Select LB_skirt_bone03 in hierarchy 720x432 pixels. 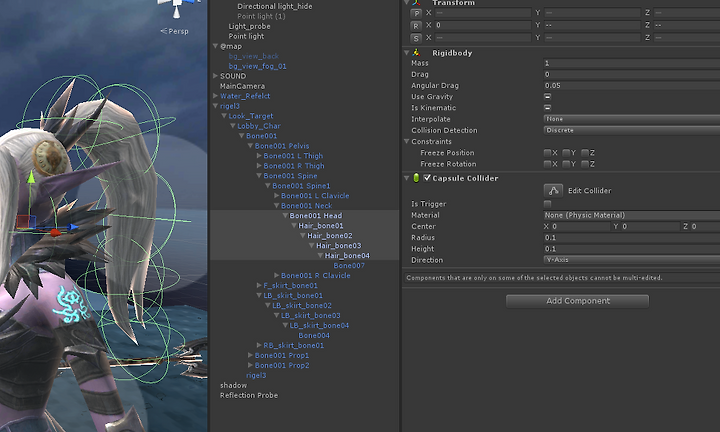[310, 315]
